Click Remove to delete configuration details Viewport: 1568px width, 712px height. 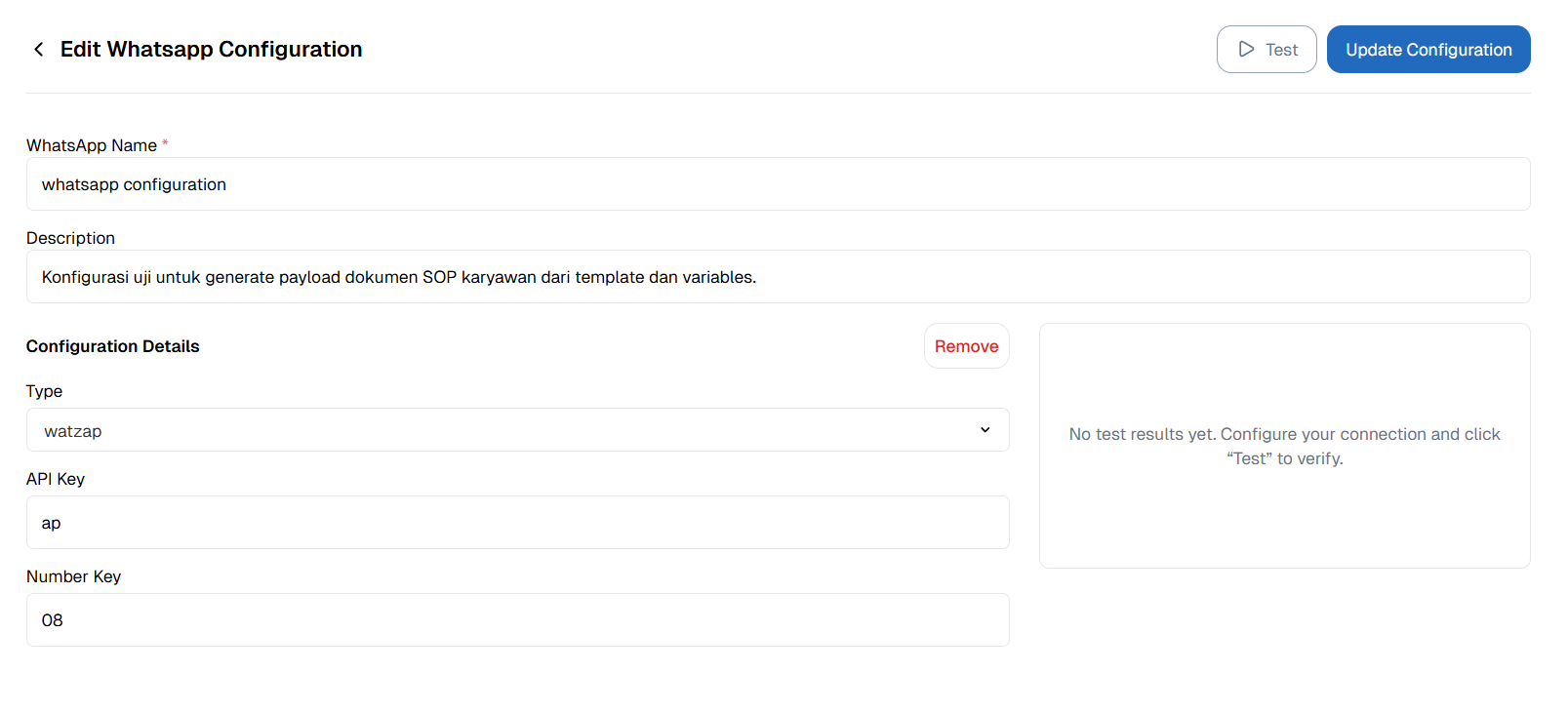pos(966,345)
